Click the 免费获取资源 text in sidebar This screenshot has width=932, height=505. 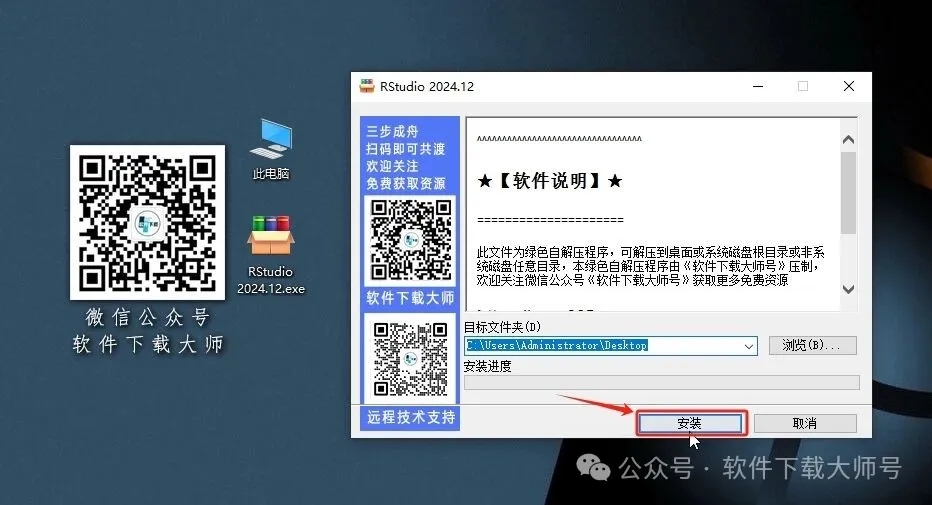[x=406, y=184]
